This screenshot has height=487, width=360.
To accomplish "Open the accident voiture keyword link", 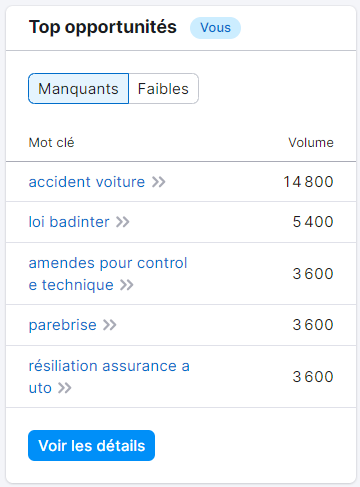I will point(87,182).
